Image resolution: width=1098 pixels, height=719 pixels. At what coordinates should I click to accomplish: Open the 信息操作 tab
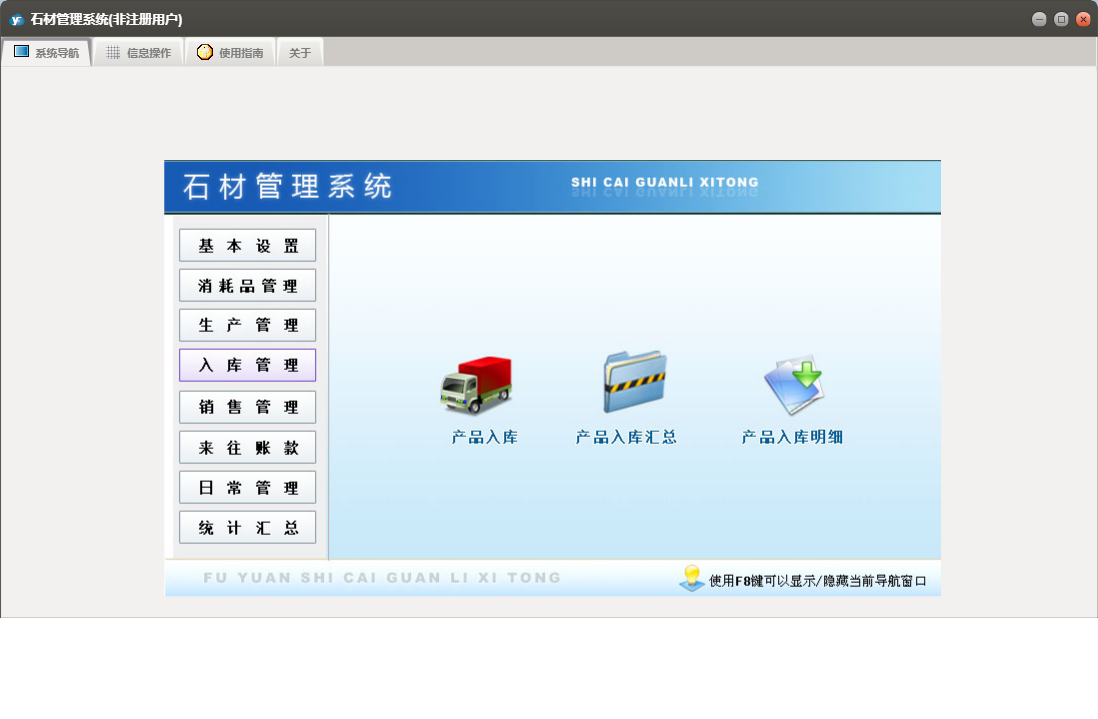139,53
